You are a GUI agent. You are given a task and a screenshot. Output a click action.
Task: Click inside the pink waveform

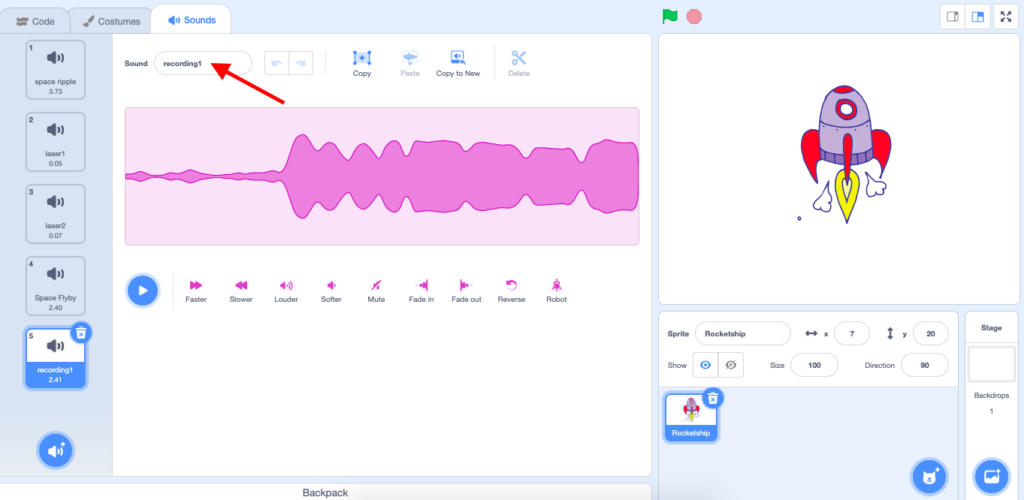(382, 176)
